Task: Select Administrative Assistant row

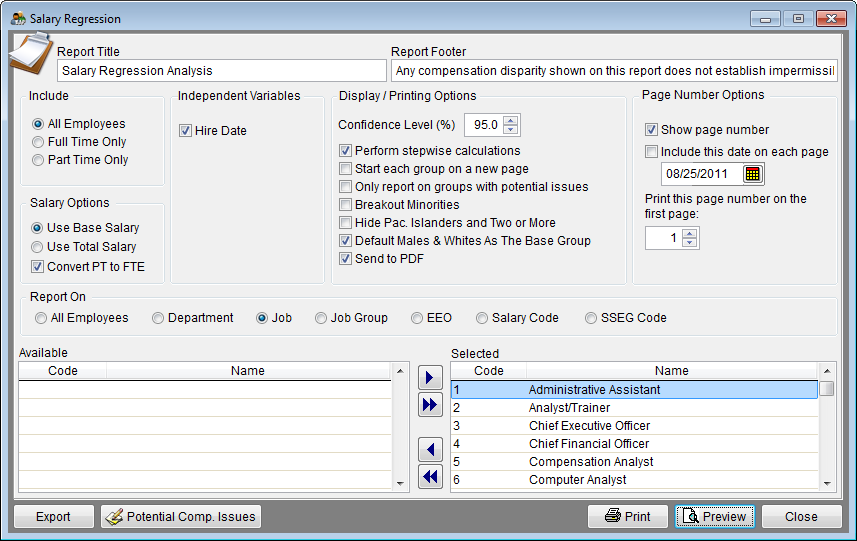Action: click(634, 390)
